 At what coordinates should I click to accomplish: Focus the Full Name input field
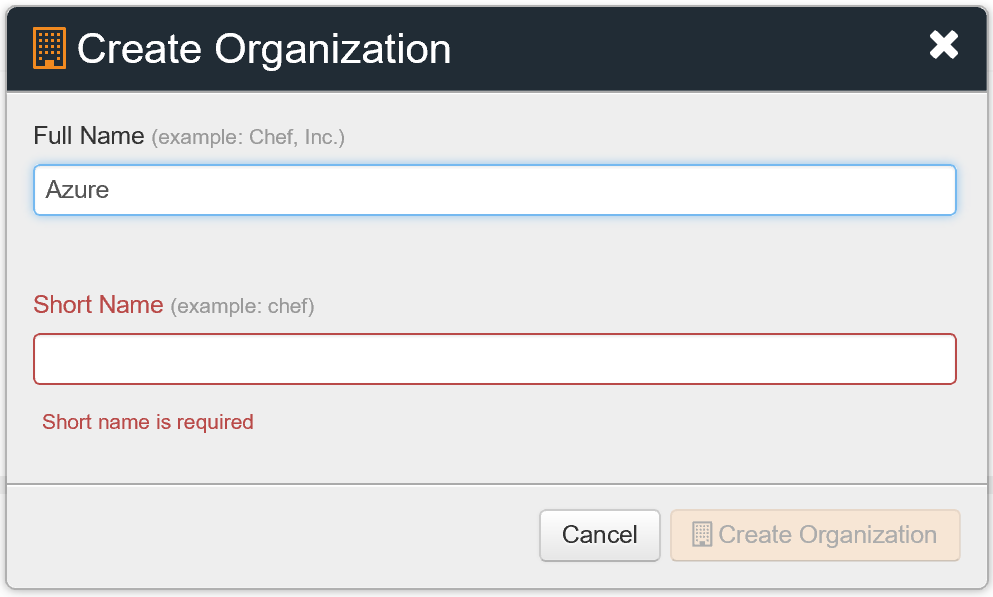click(495, 190)
